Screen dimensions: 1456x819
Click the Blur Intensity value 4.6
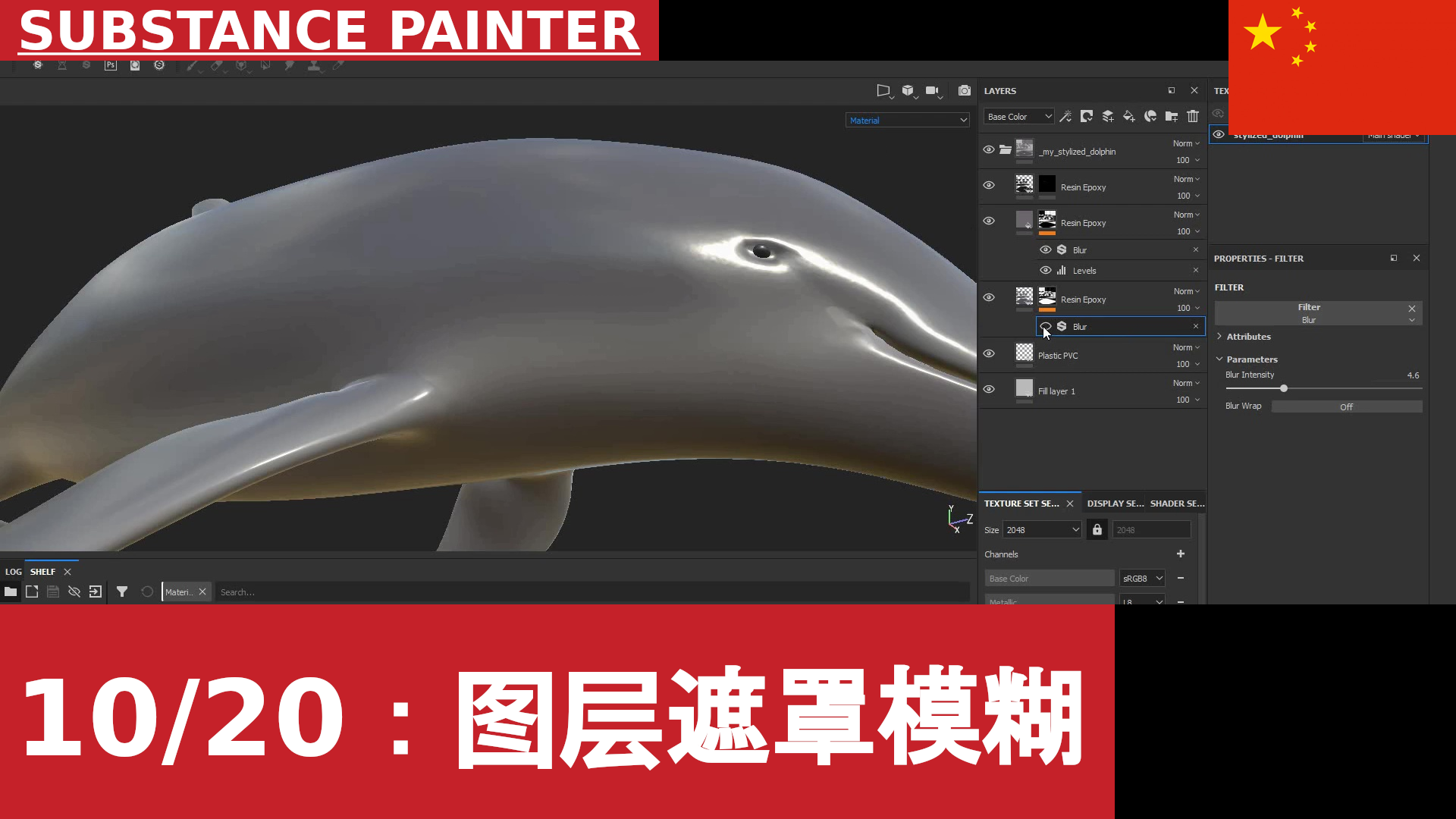(x=1413, y=375)
